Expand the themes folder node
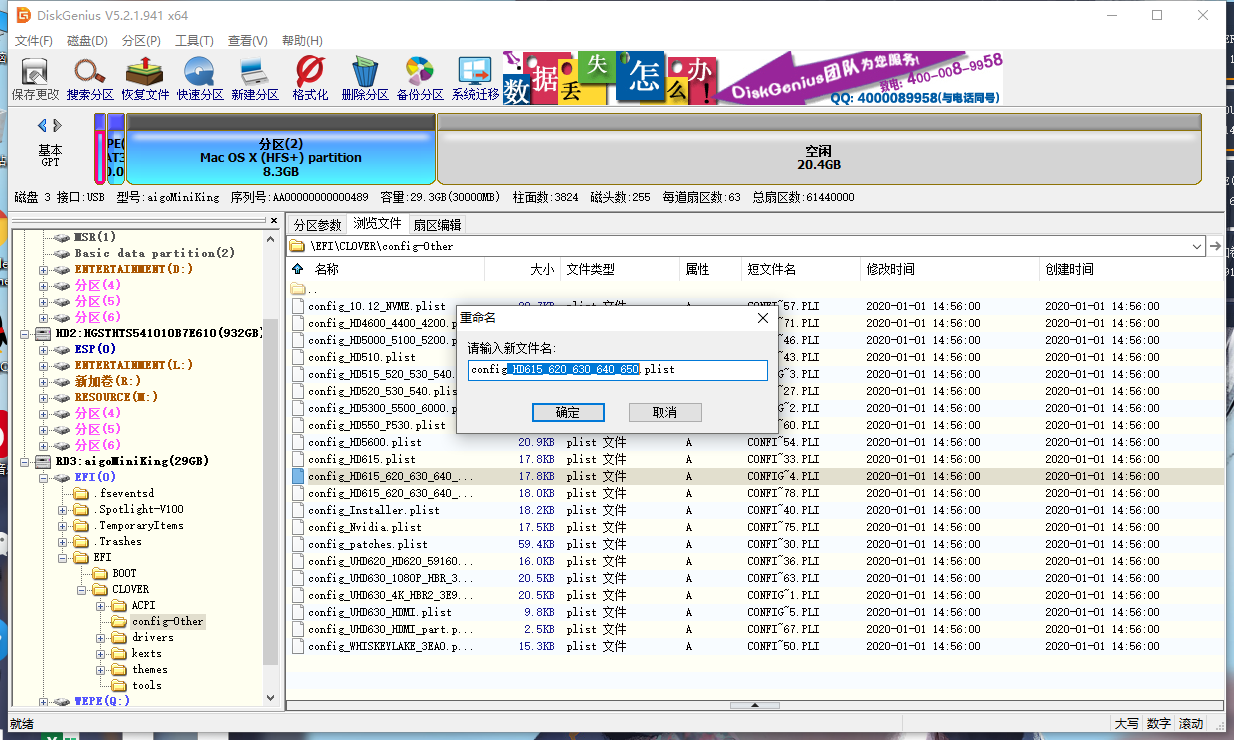 point(100,669)
